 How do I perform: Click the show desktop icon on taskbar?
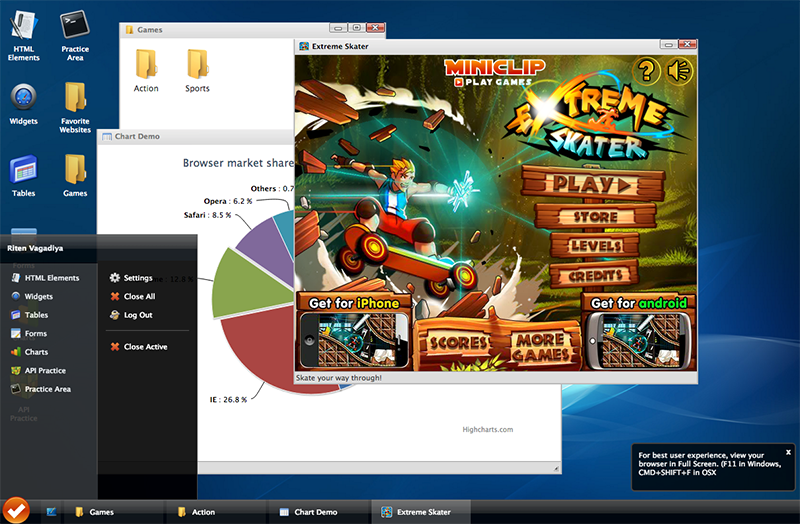(x=52, y=512)
